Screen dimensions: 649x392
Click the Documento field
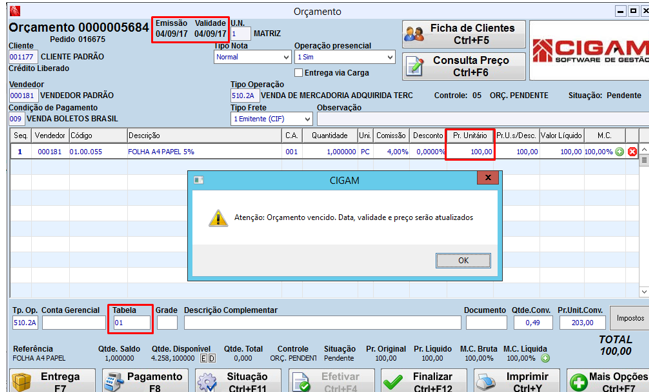[486, 322]
